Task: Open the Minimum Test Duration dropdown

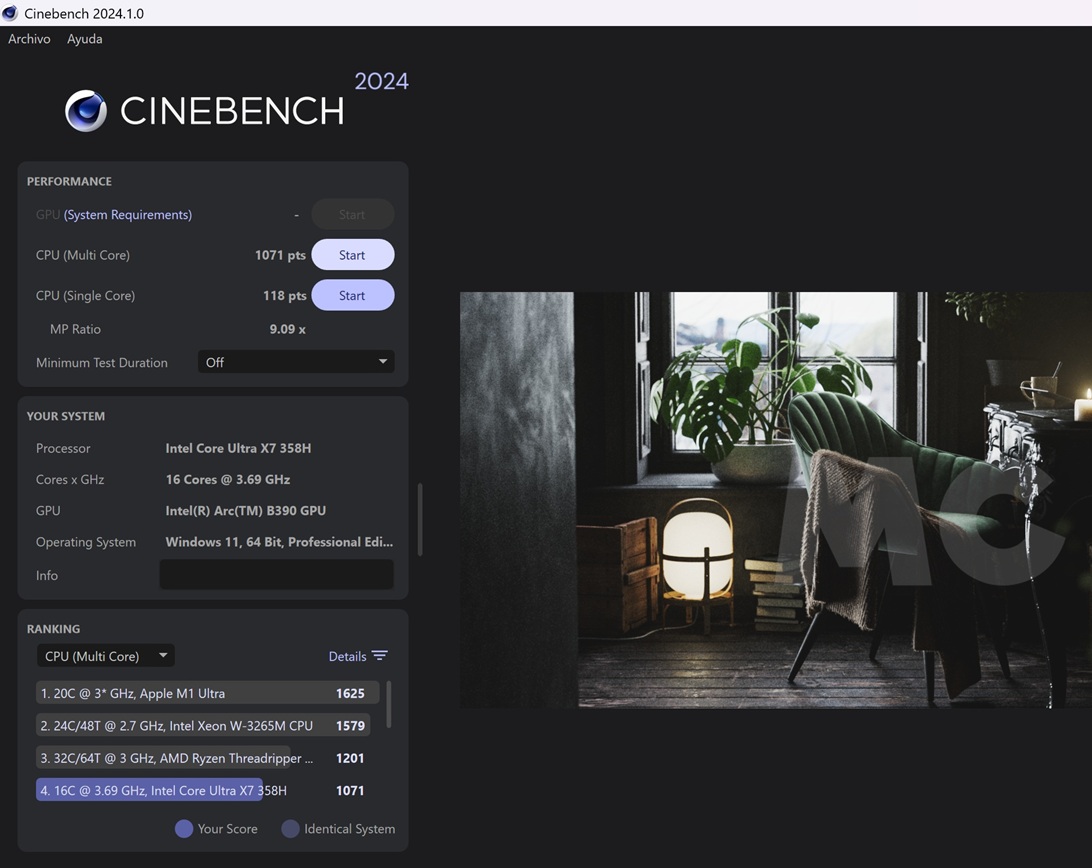Action: point(296,362)
